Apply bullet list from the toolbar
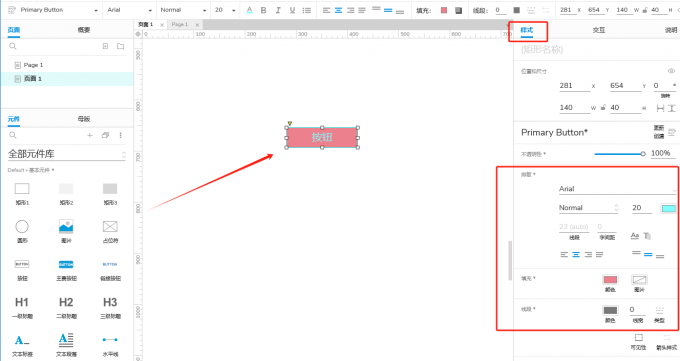Screen dimensions: 680x361 point(307,10)
